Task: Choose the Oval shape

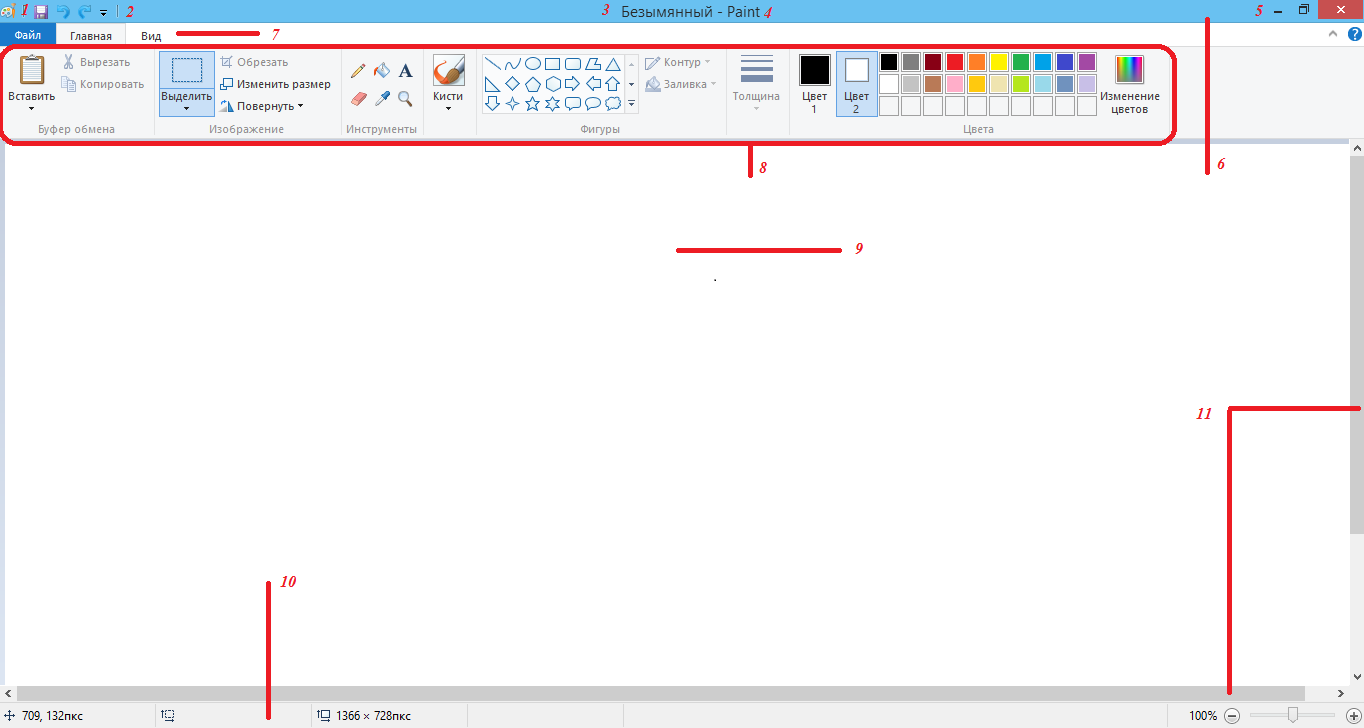Action: click(533, 64)
